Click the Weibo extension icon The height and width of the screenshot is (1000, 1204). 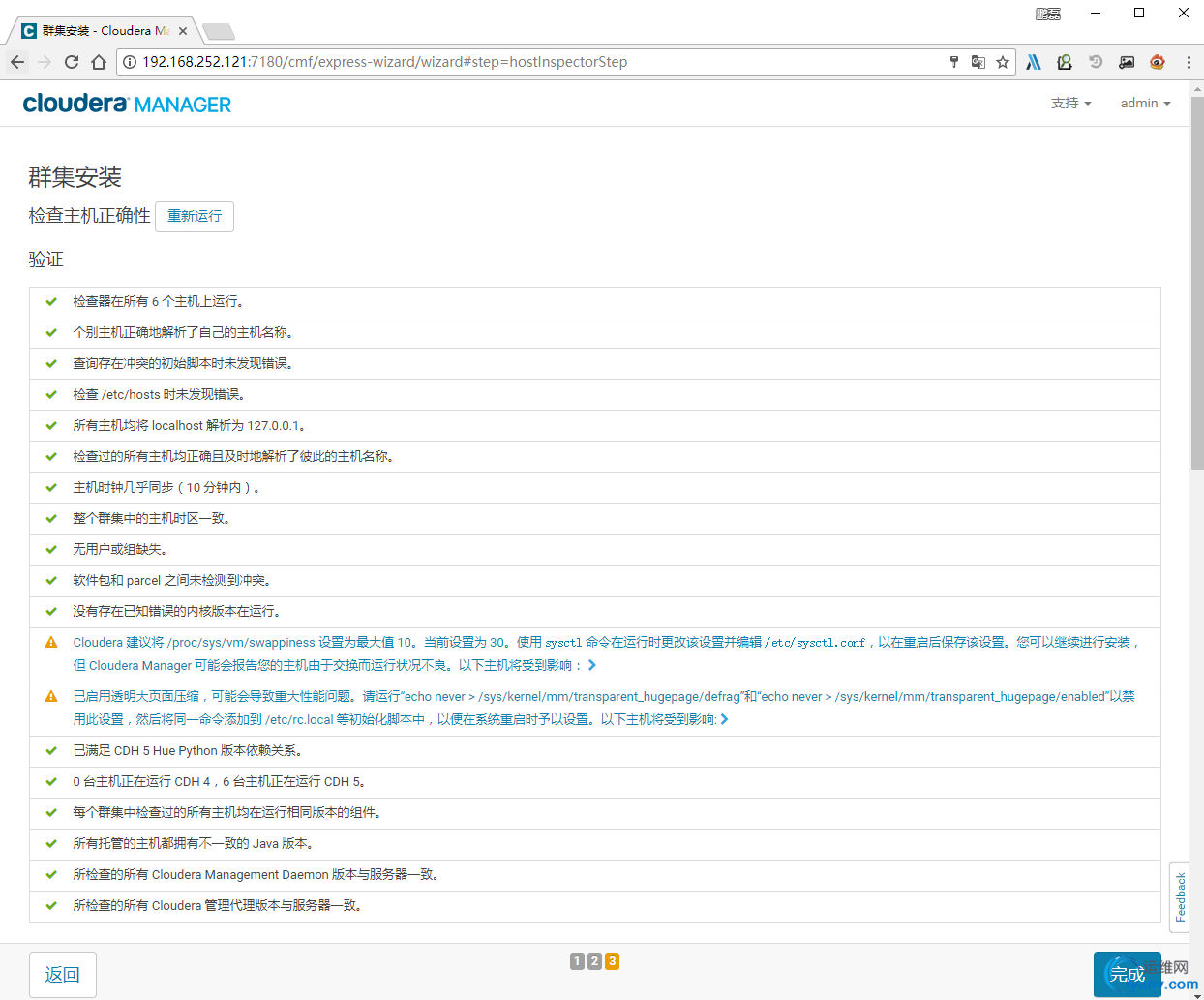[x=1158, y=62]
